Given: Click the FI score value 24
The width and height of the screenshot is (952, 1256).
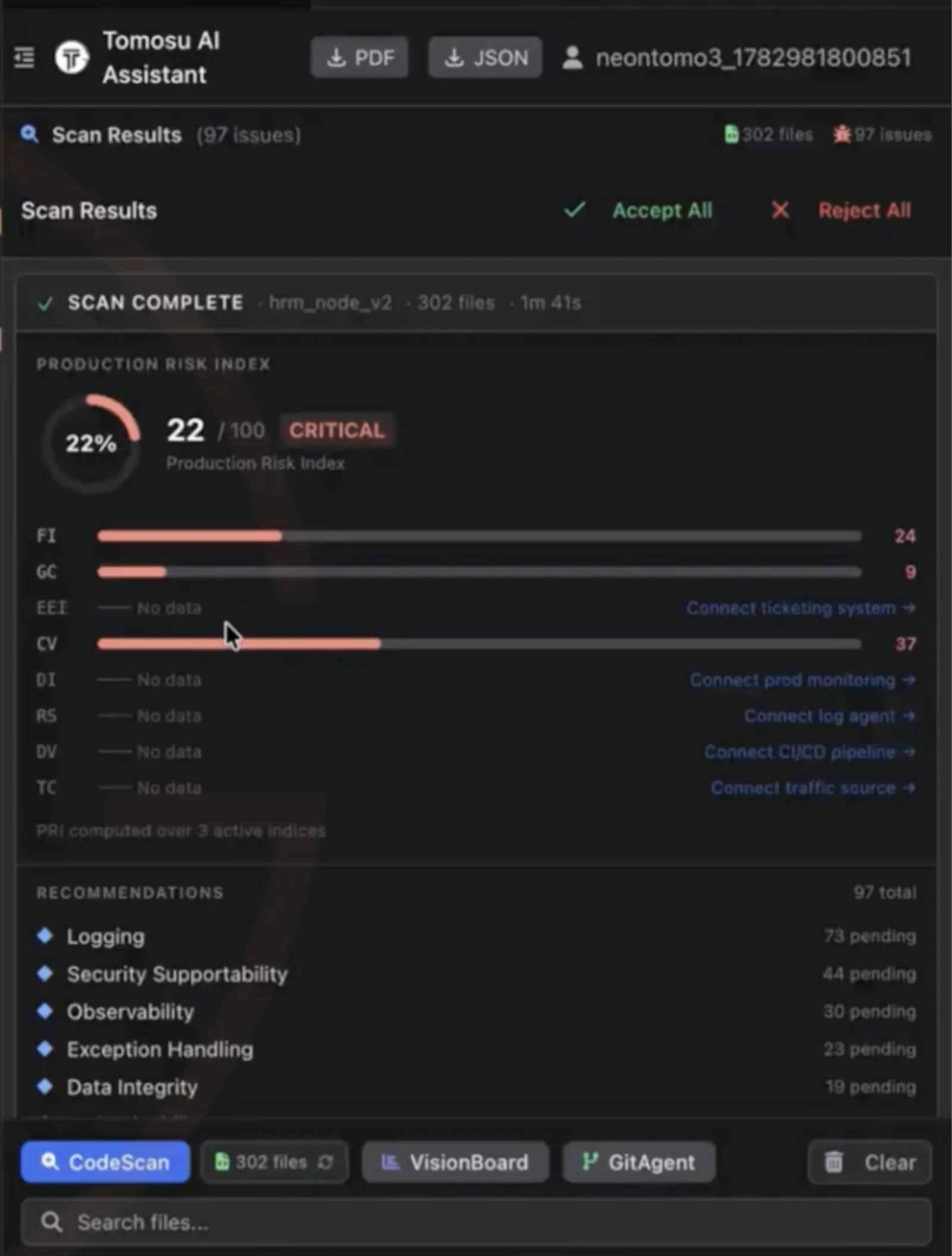Looking at the screenshot, I should pos(905,536).
